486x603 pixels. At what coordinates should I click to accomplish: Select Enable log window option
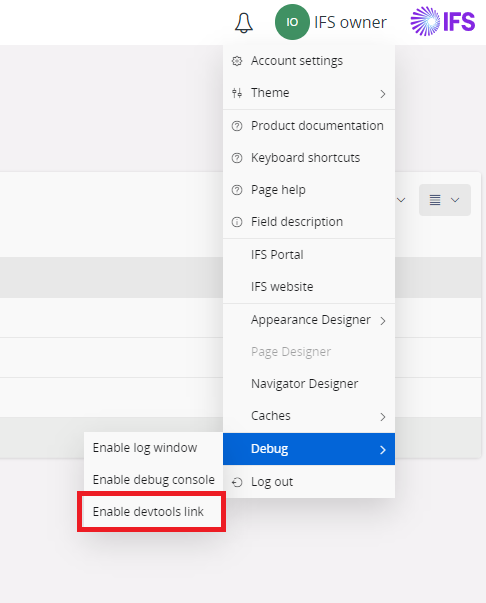153,448
